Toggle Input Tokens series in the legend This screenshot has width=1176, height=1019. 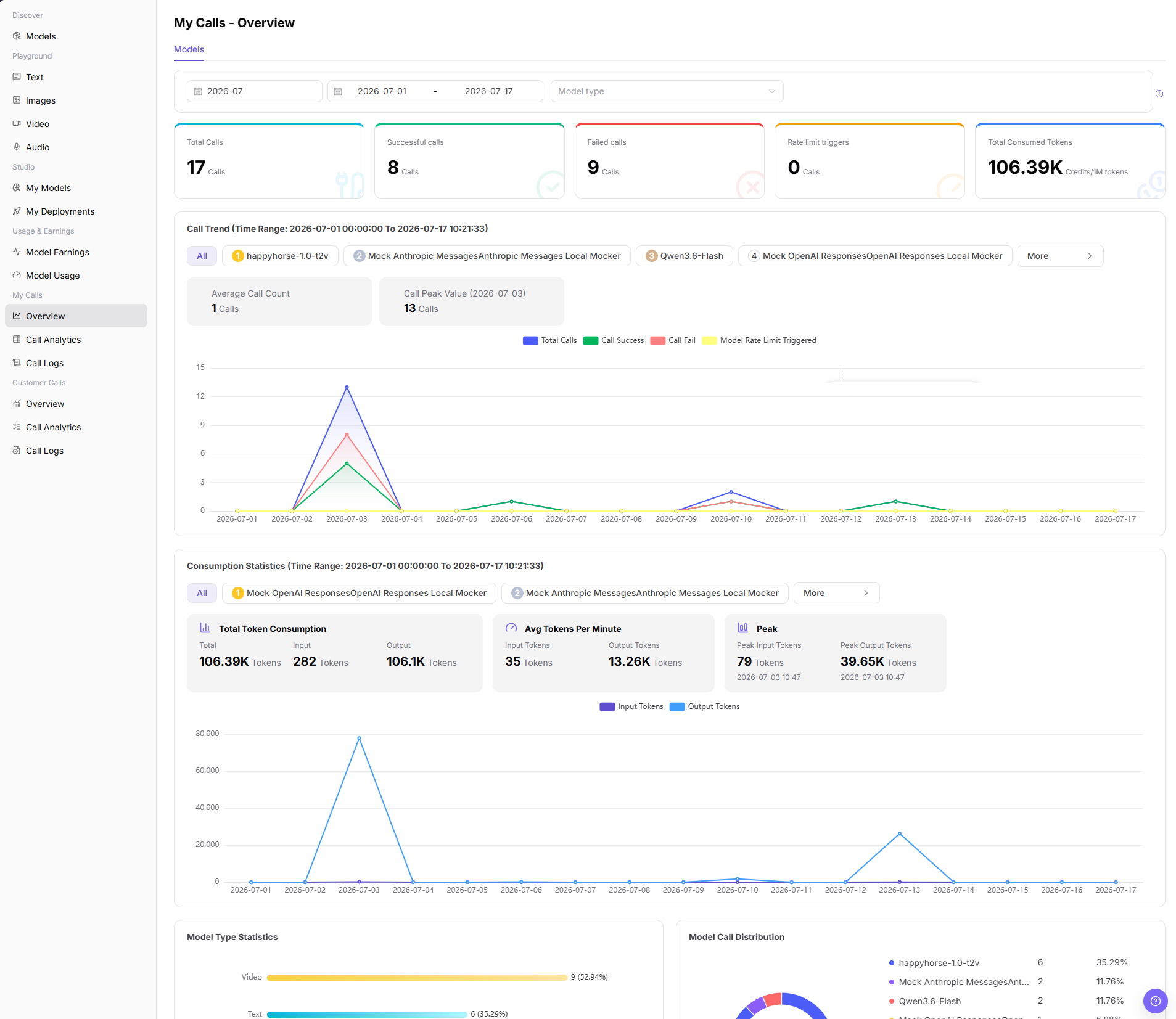click(x=631, y=706)
